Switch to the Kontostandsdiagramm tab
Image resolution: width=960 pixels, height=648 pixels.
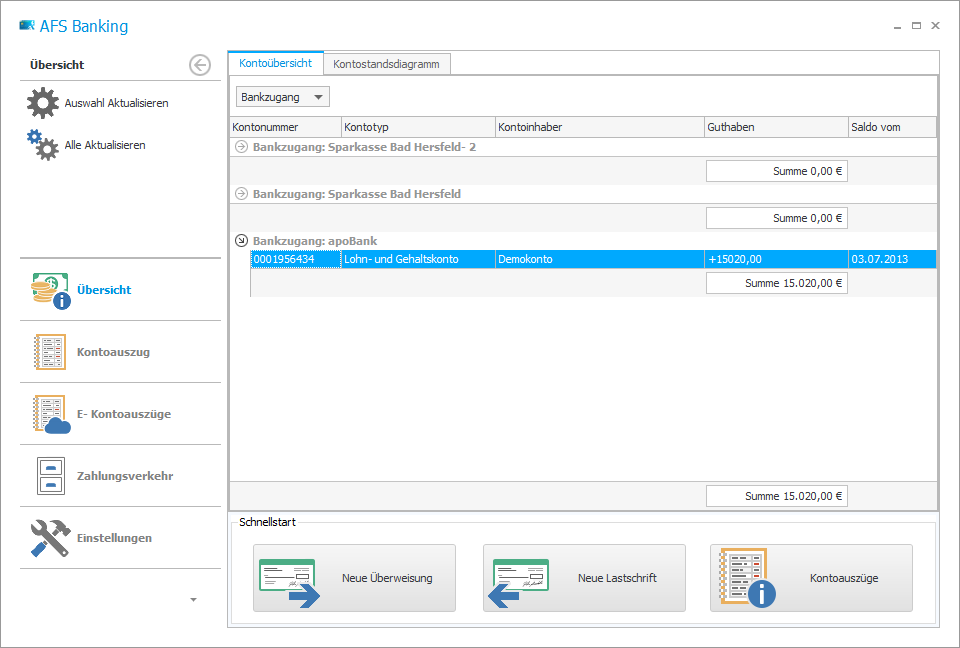pyautogui.click(x=386, y=64)
